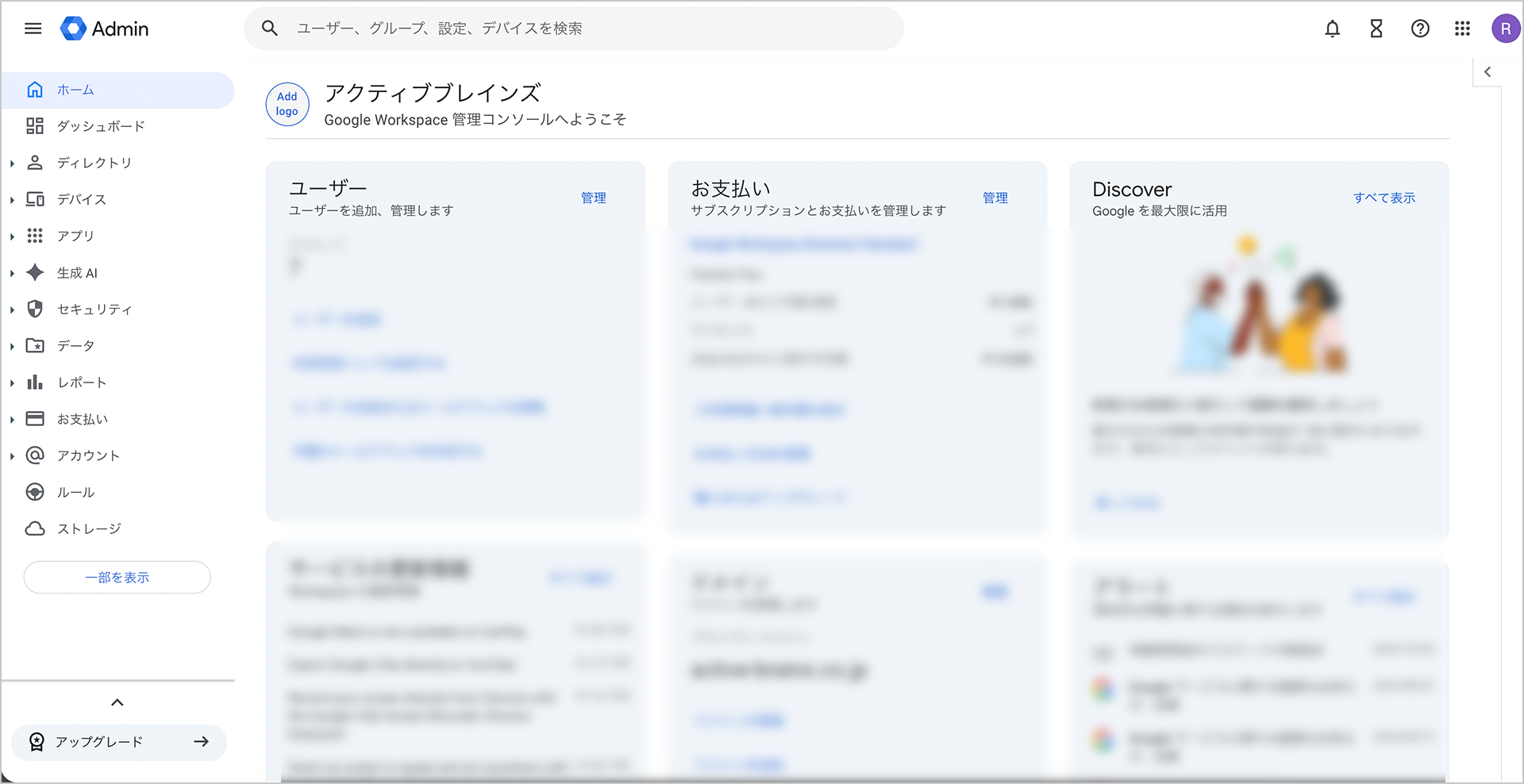The image size is (1524, 784).
Task: Expand the ディレクトリ tree arrow
Action: click(x=12, y=163)
